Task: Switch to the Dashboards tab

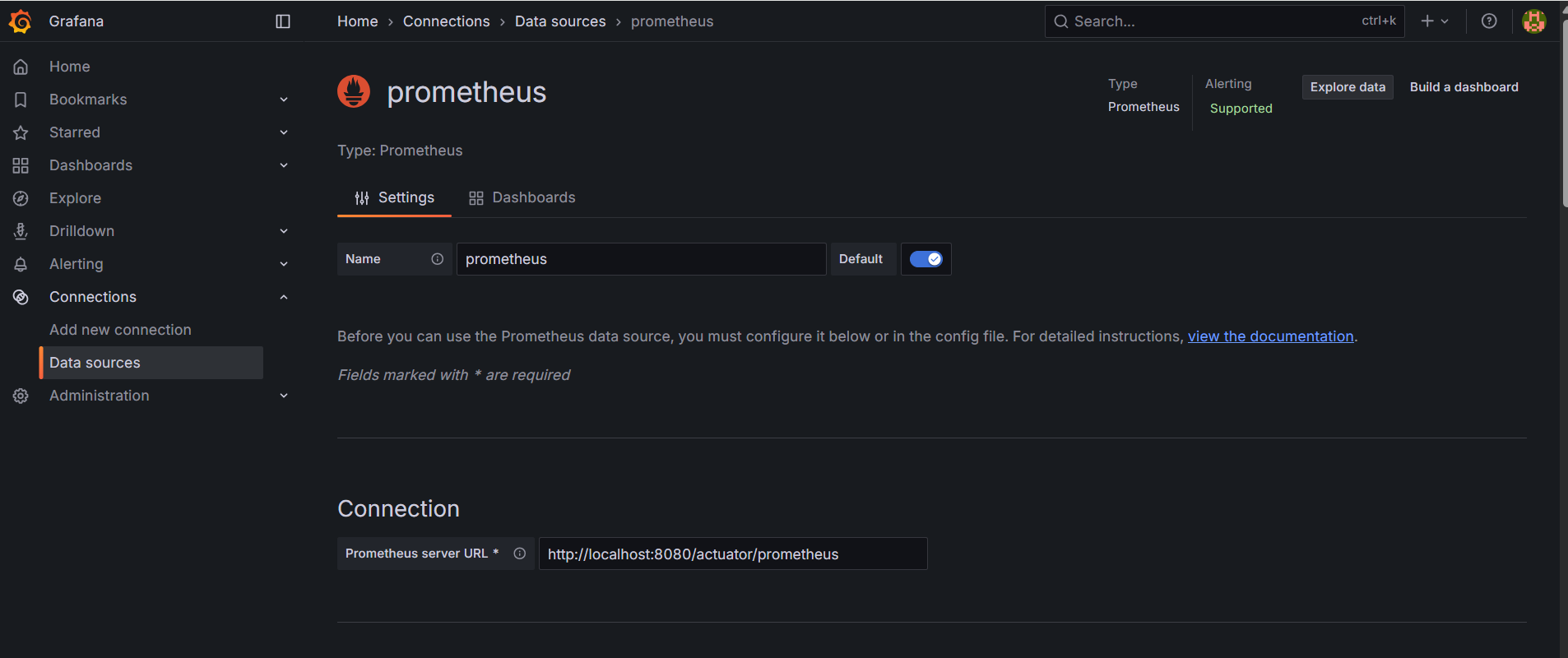Action: tap(522, 197)
